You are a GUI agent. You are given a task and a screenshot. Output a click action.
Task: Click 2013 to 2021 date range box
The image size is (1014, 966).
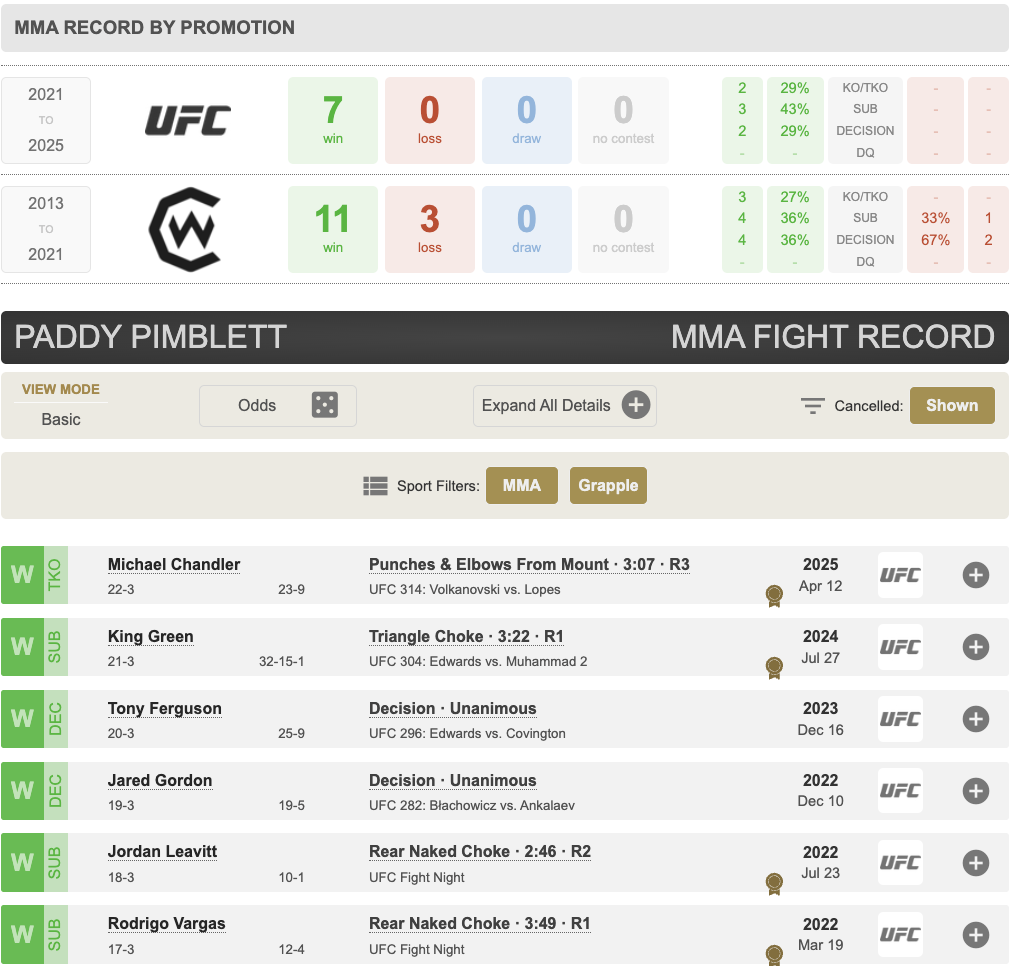coord(46,230)
